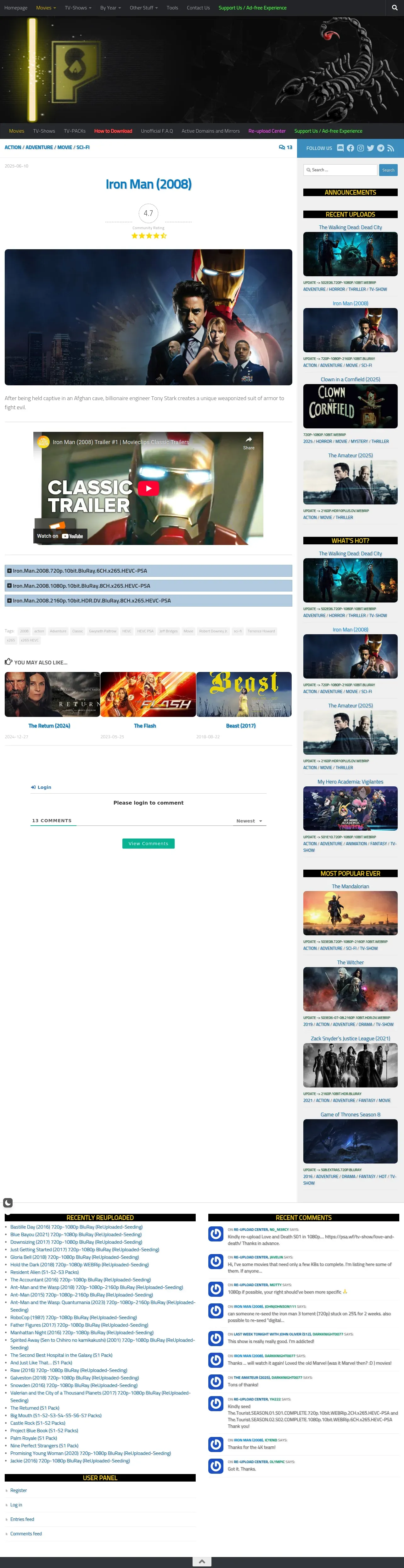Click the scroll-to-top arrow in footer
The image size is (404, 1568).
(202, 1561)
